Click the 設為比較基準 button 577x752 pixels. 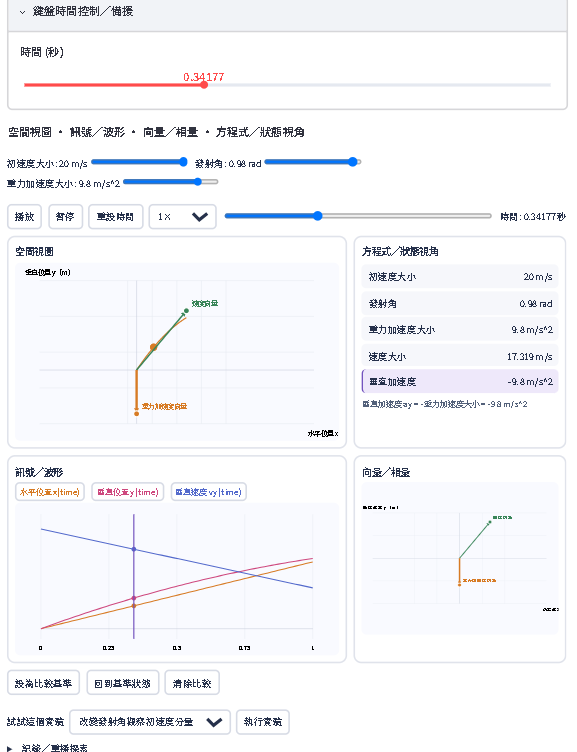coord(44,683)
